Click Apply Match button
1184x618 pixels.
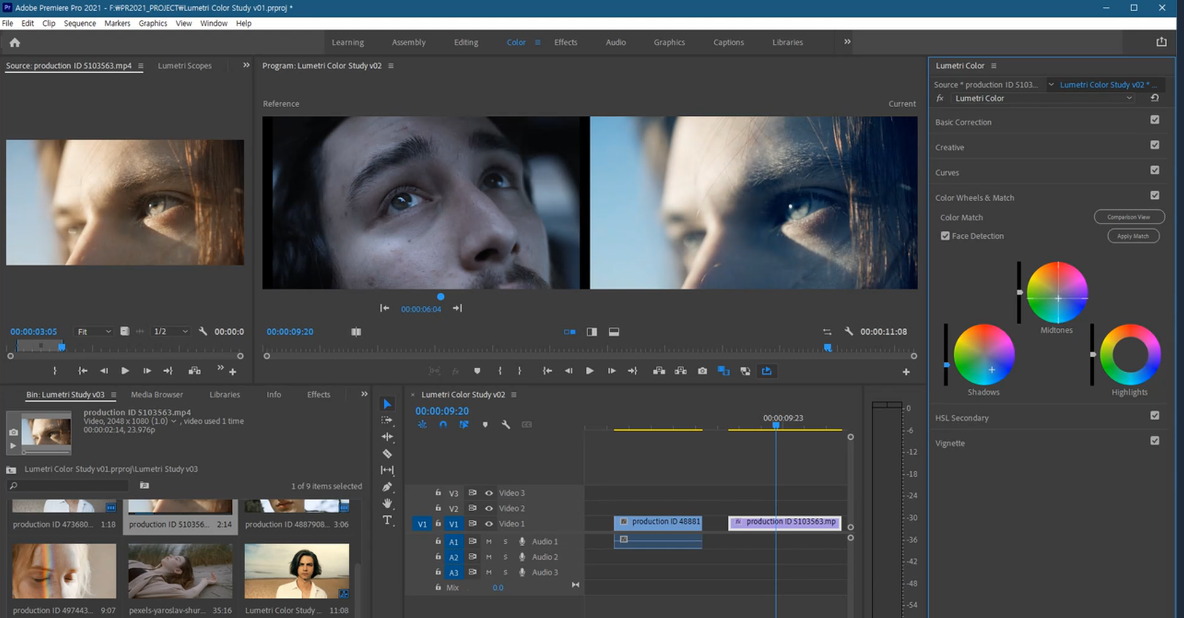[x=1133, y=236]
